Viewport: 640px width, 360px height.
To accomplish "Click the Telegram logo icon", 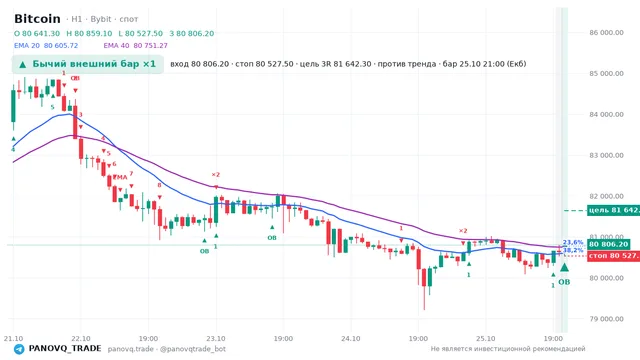I will (x=19, y=349).
